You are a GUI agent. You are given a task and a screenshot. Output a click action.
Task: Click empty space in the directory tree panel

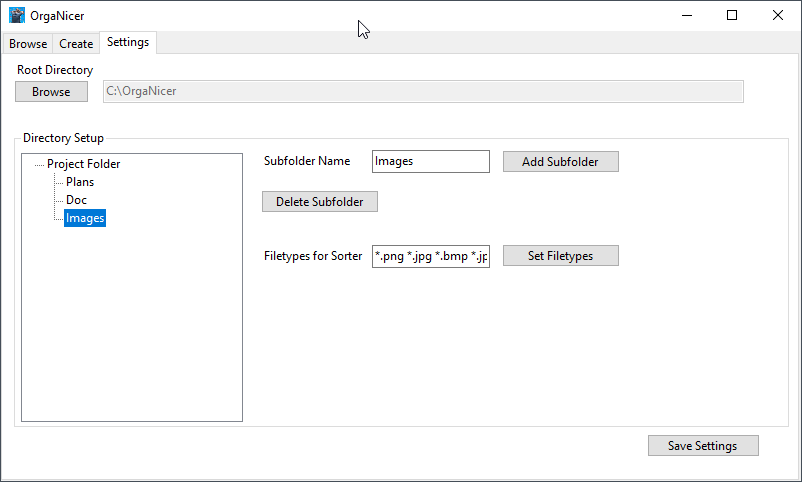[132, 330]
